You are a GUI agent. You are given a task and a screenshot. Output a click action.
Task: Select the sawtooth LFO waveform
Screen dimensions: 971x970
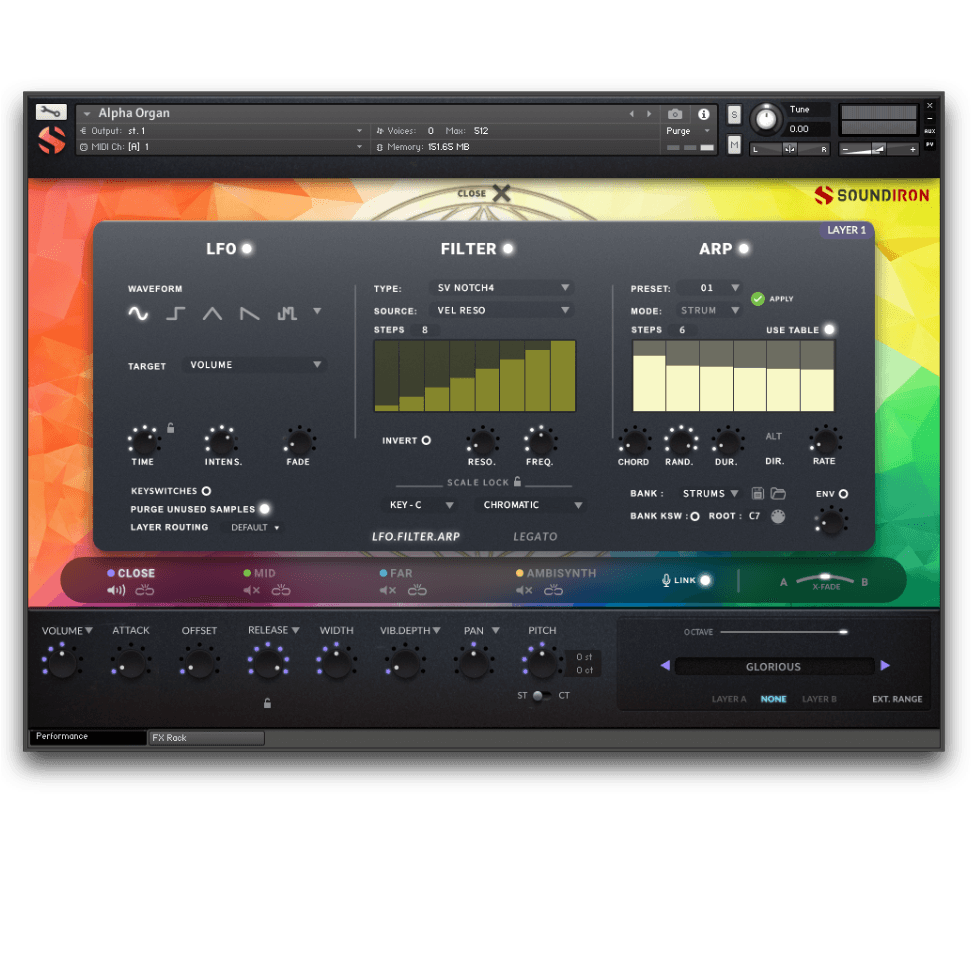click(x=250, y=313)
